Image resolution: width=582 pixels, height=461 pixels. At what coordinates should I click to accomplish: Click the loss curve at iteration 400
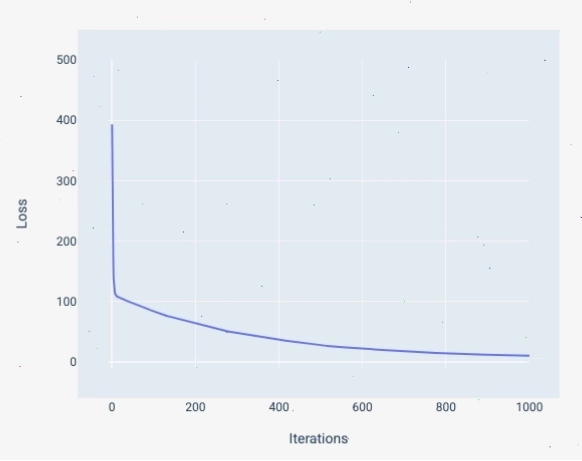point(279,339)
